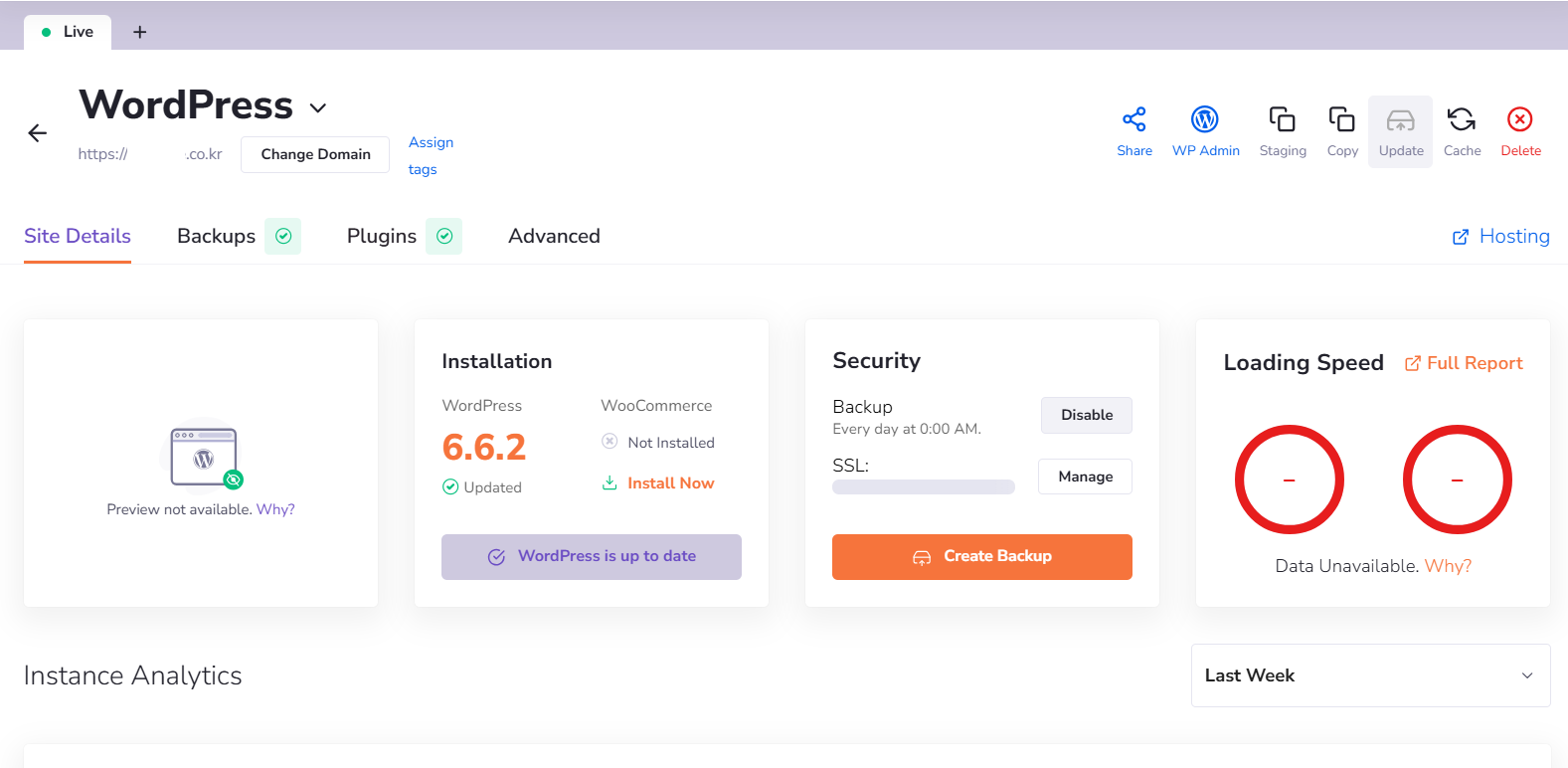Open the Advanced tab
1568x768 pixels.
(x=554, y=237)
